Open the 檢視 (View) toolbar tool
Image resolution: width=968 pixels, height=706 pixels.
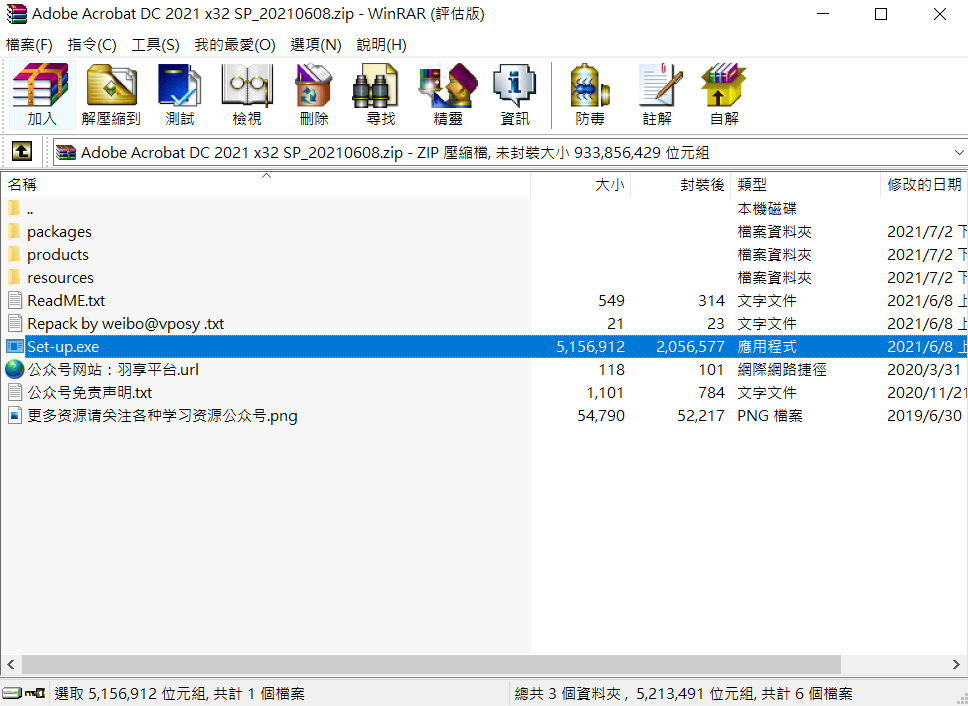pyautogui.click(x=247, y=95)
